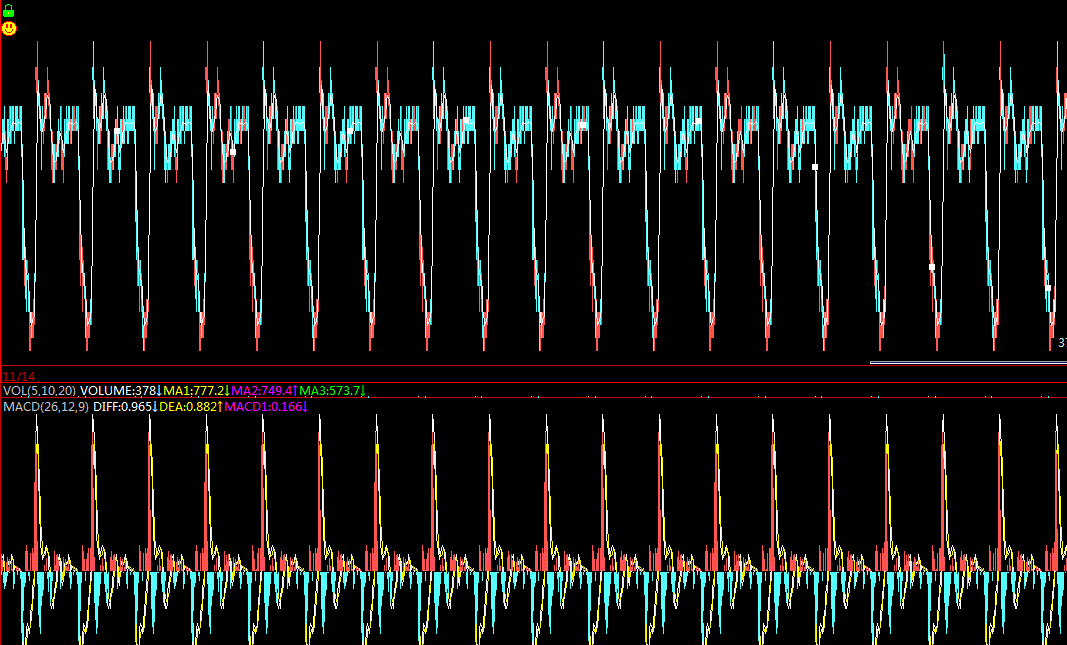Click the magenta MACD1:0.166 readout
The width and height of the screenshot is (1067, 645).
point(262,407)
